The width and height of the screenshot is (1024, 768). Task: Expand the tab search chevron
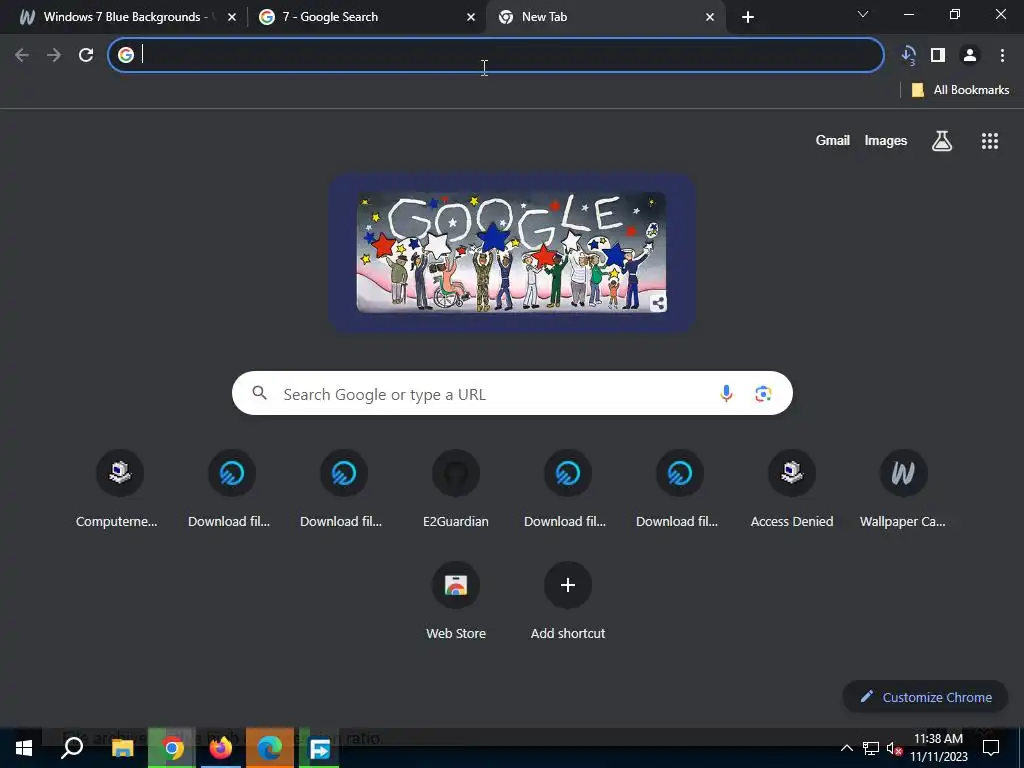(x=863, y=14)
